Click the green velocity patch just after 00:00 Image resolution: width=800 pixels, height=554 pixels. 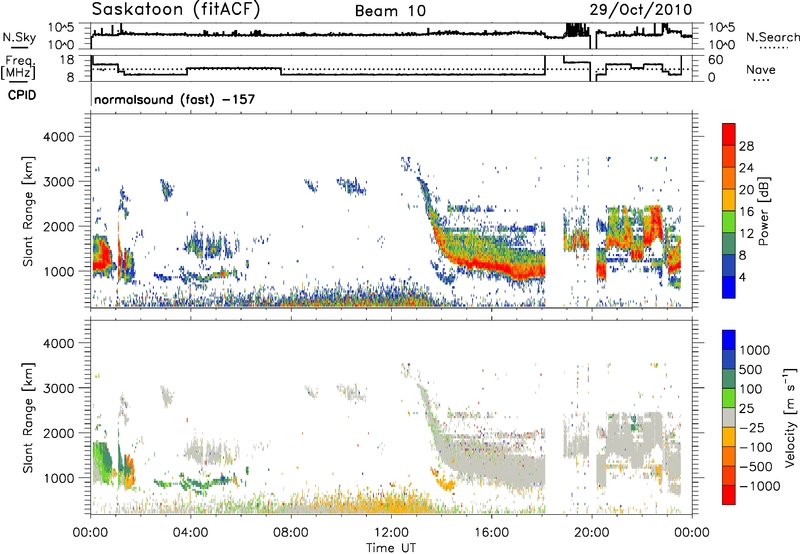pos(102,462)
